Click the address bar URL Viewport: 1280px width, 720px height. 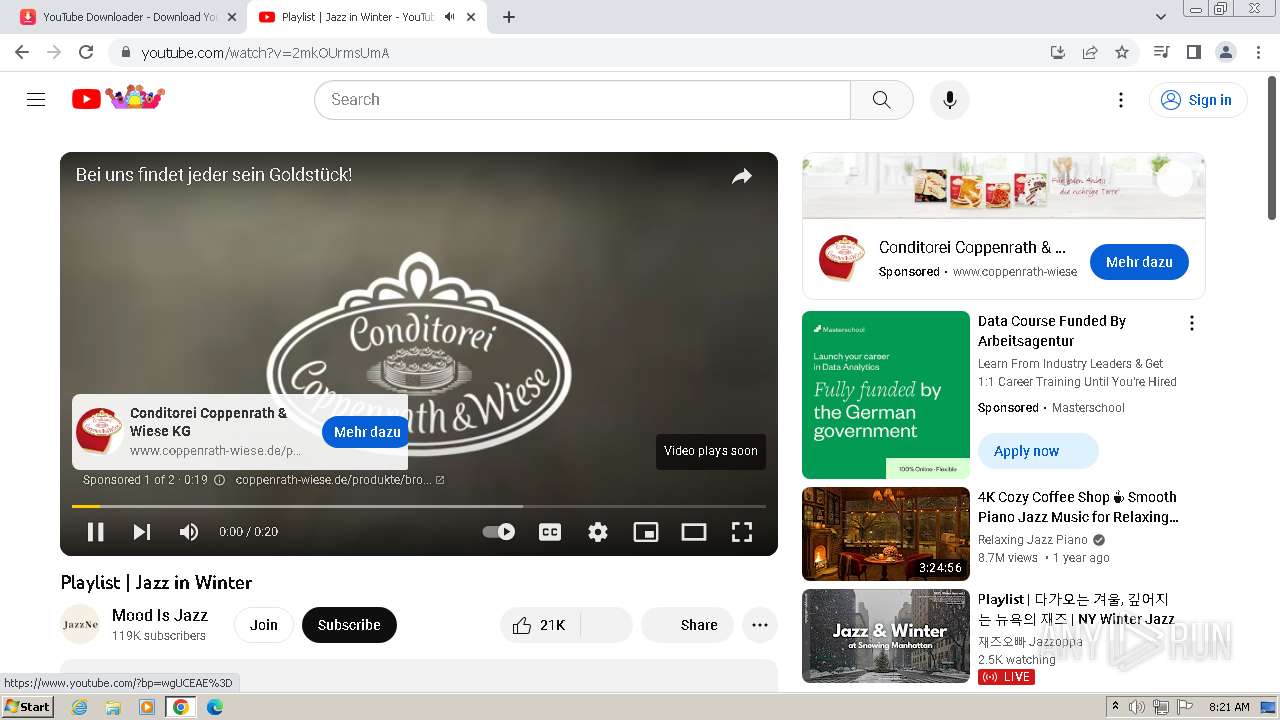click(x=265, y=53)
